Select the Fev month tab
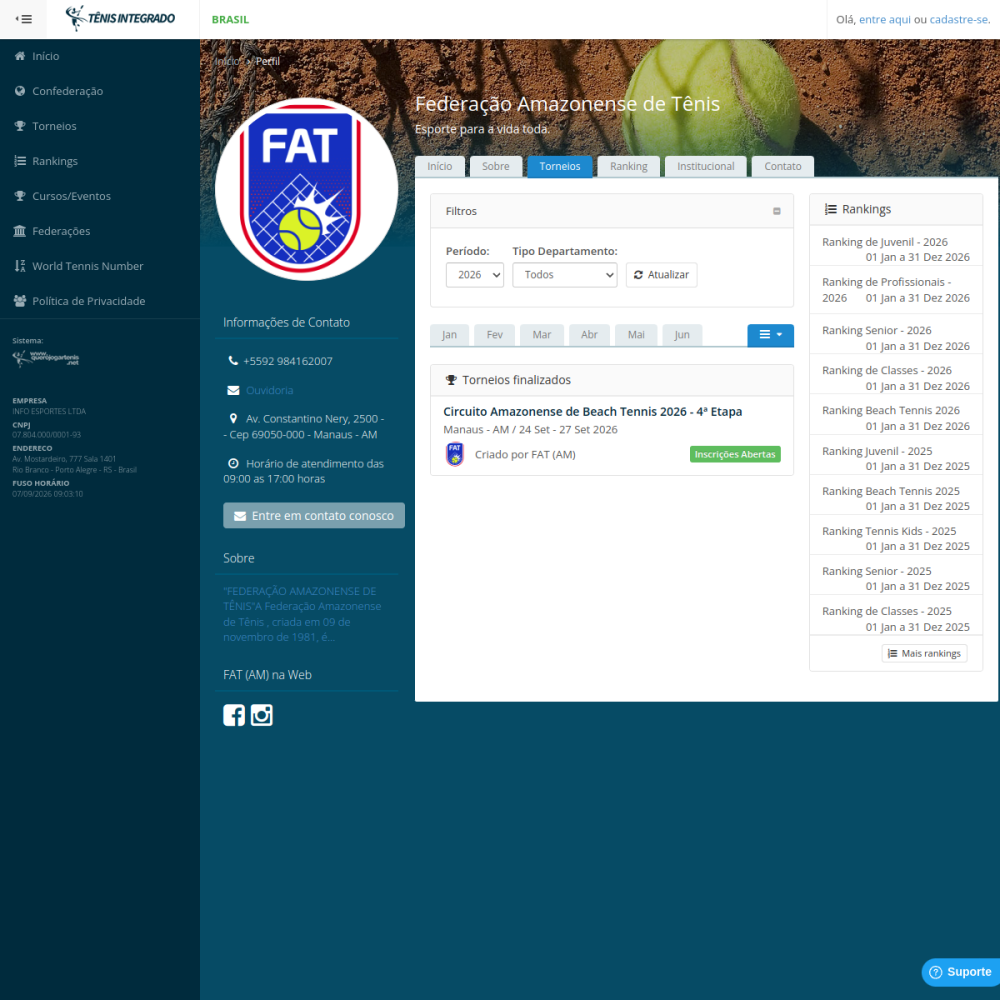Screen dimensions: 1000x1000 click(494, 335)
